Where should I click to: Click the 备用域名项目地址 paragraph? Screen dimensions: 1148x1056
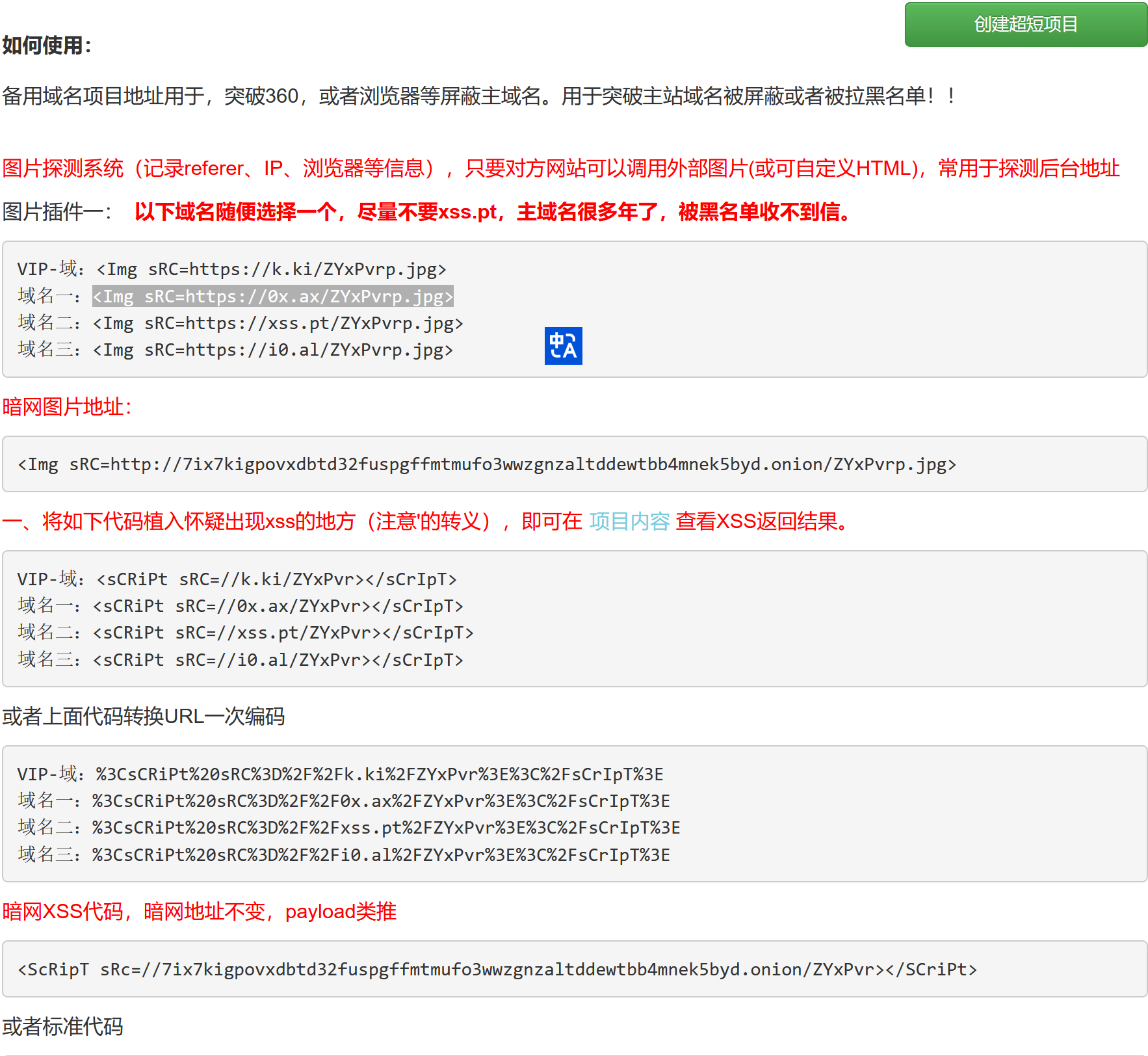pyautogui.click(x=480, y=96)
